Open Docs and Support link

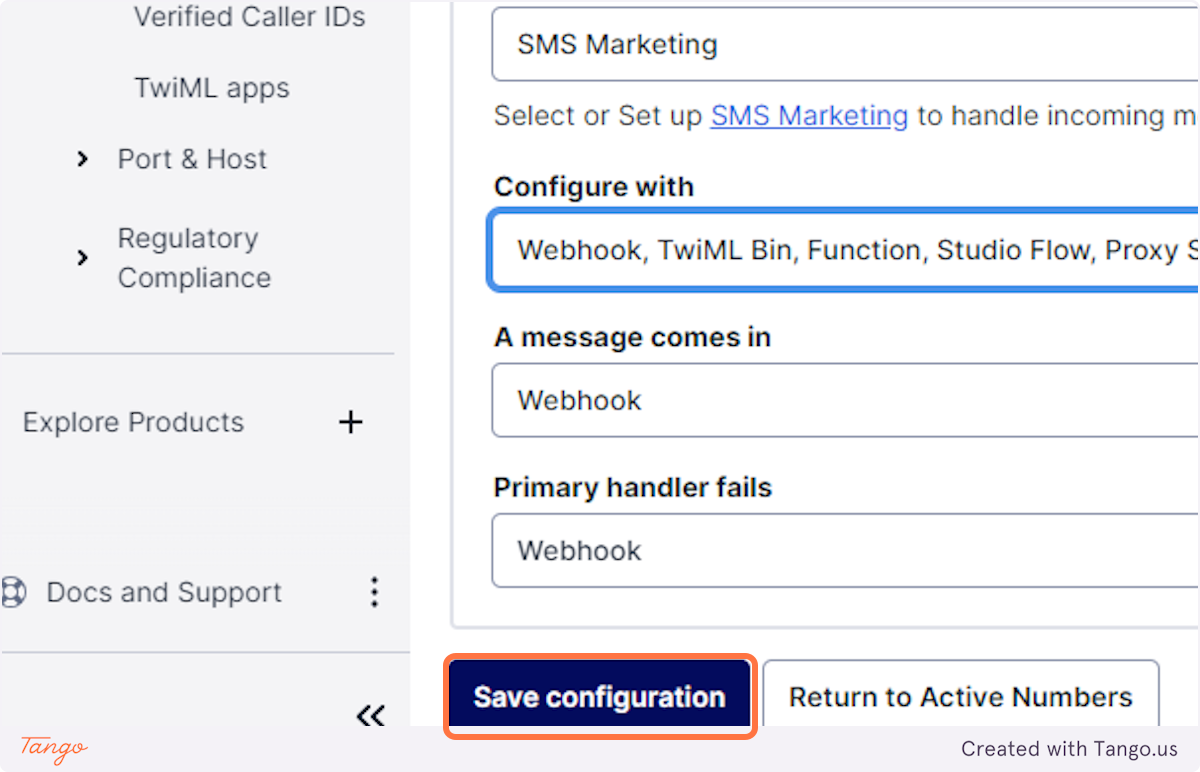(164, 592)
